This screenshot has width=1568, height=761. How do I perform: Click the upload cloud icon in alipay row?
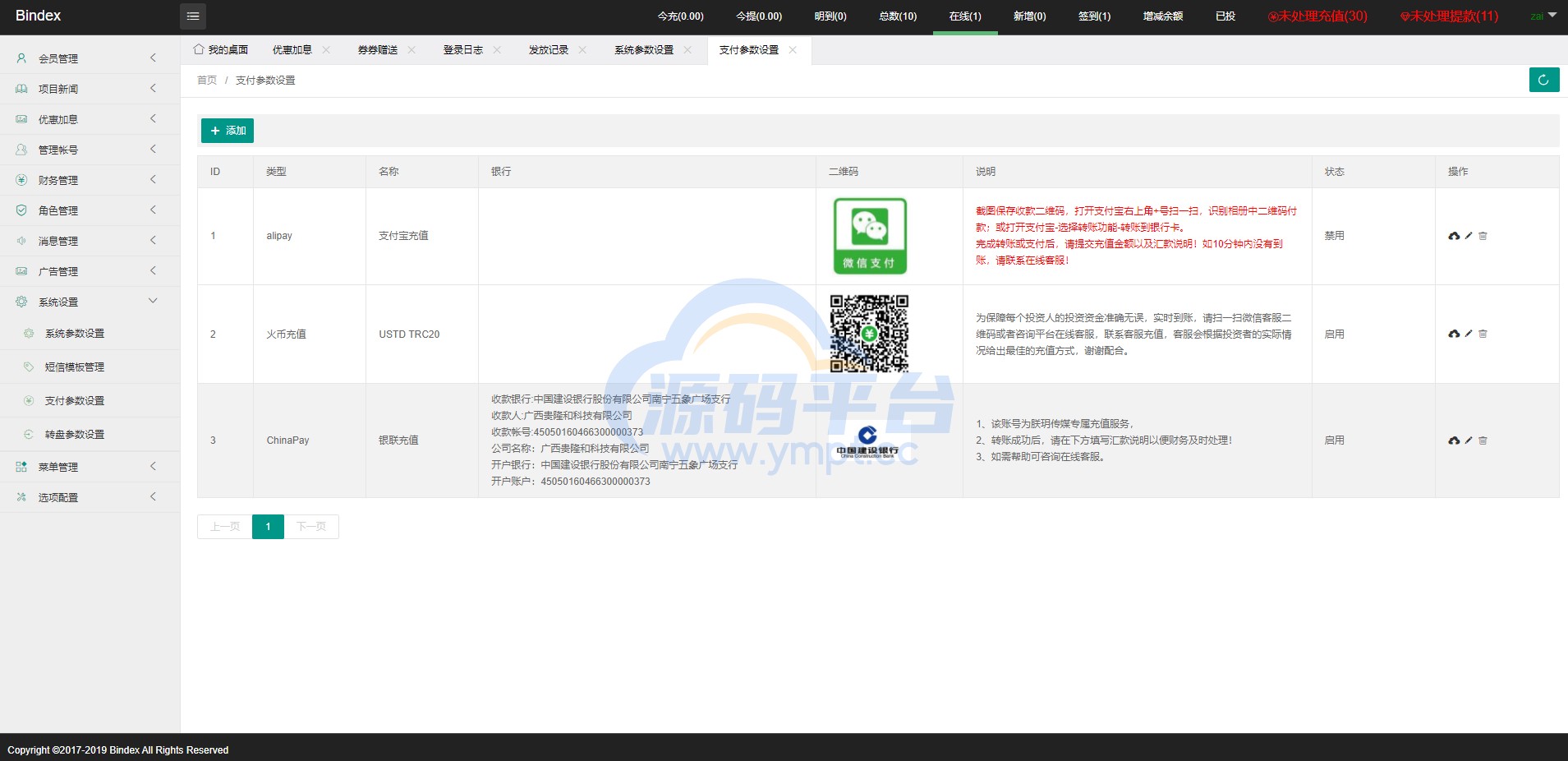click(x=1454, y=236)
